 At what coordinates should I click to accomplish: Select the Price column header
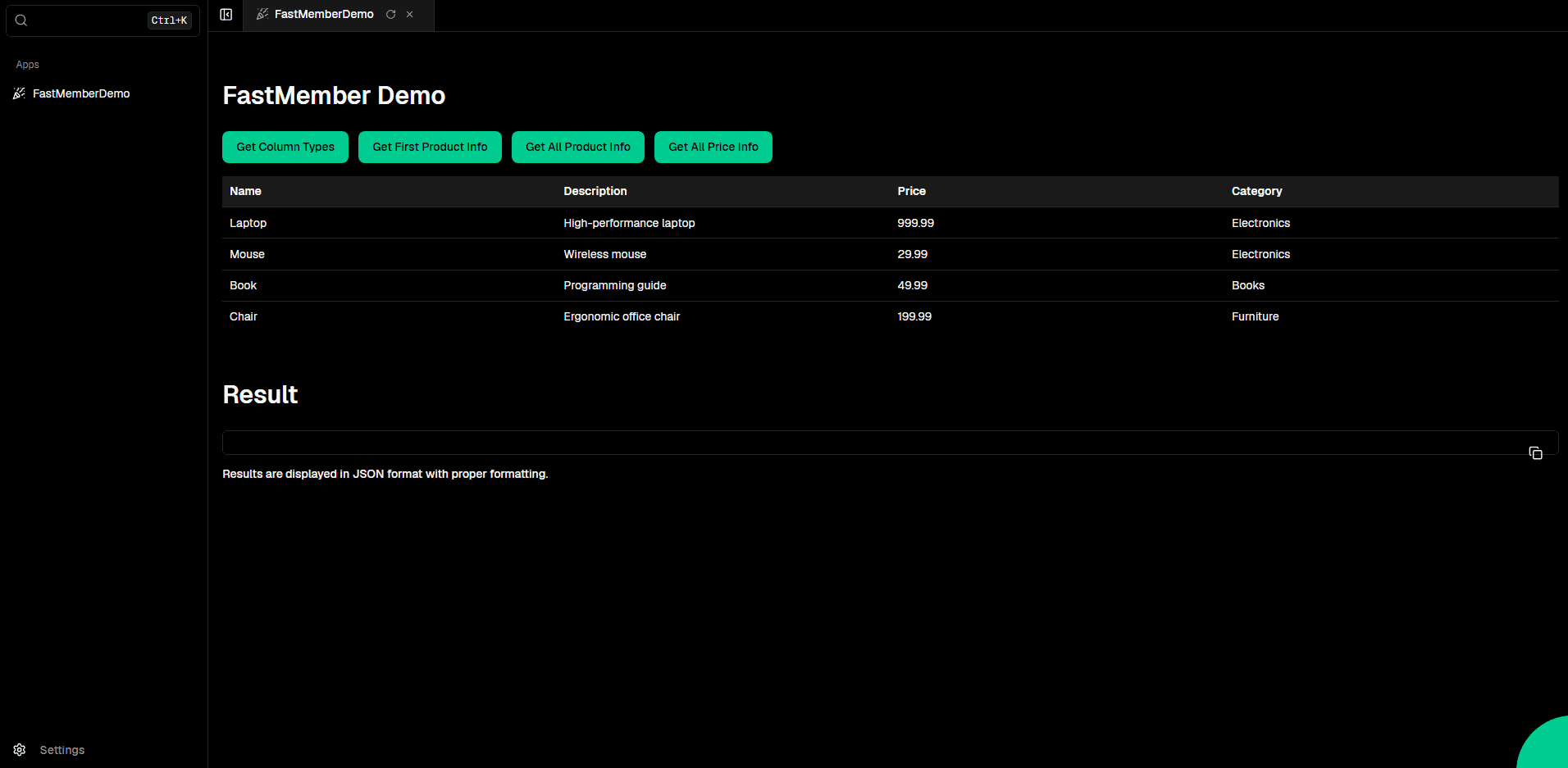click(x=911, y=191)
